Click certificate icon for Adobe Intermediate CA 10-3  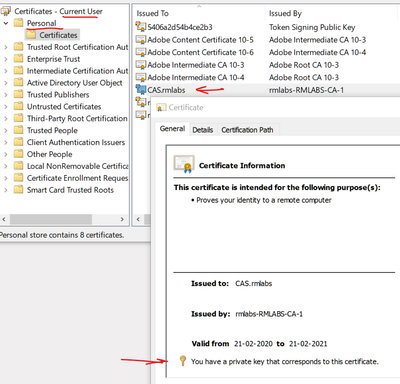click(x=141, y=65)
